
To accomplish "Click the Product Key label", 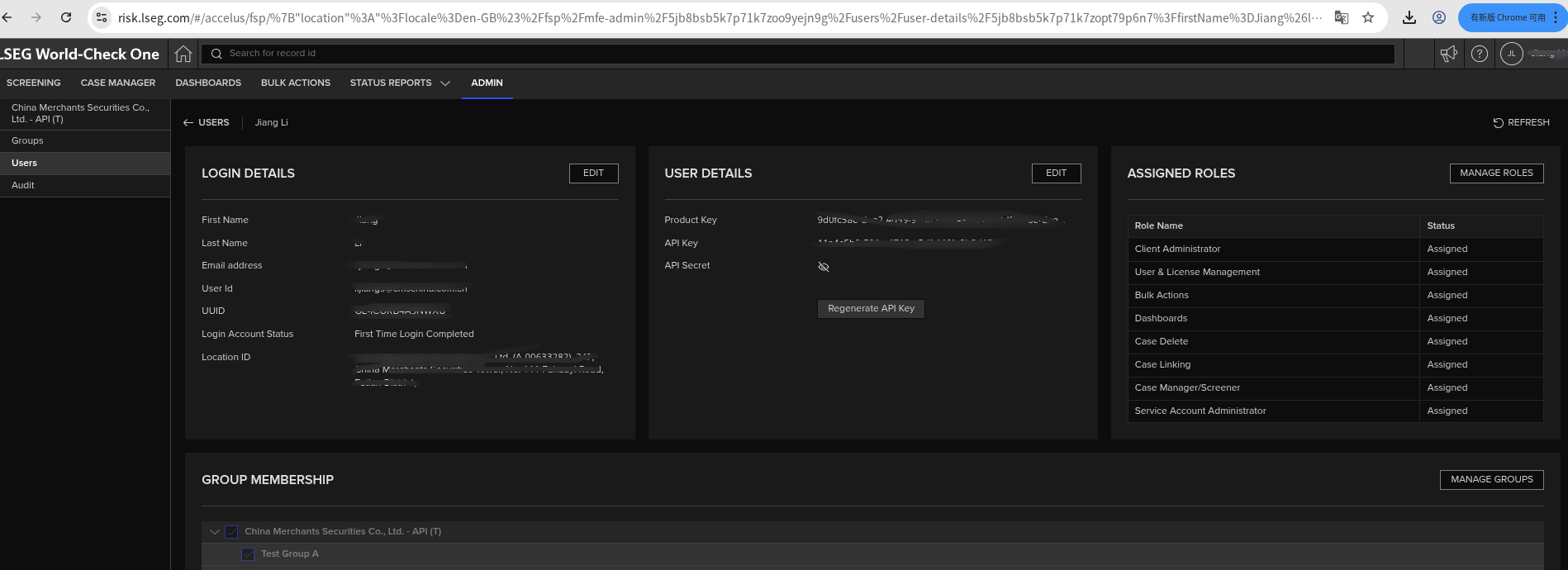I will click(691, 221).
